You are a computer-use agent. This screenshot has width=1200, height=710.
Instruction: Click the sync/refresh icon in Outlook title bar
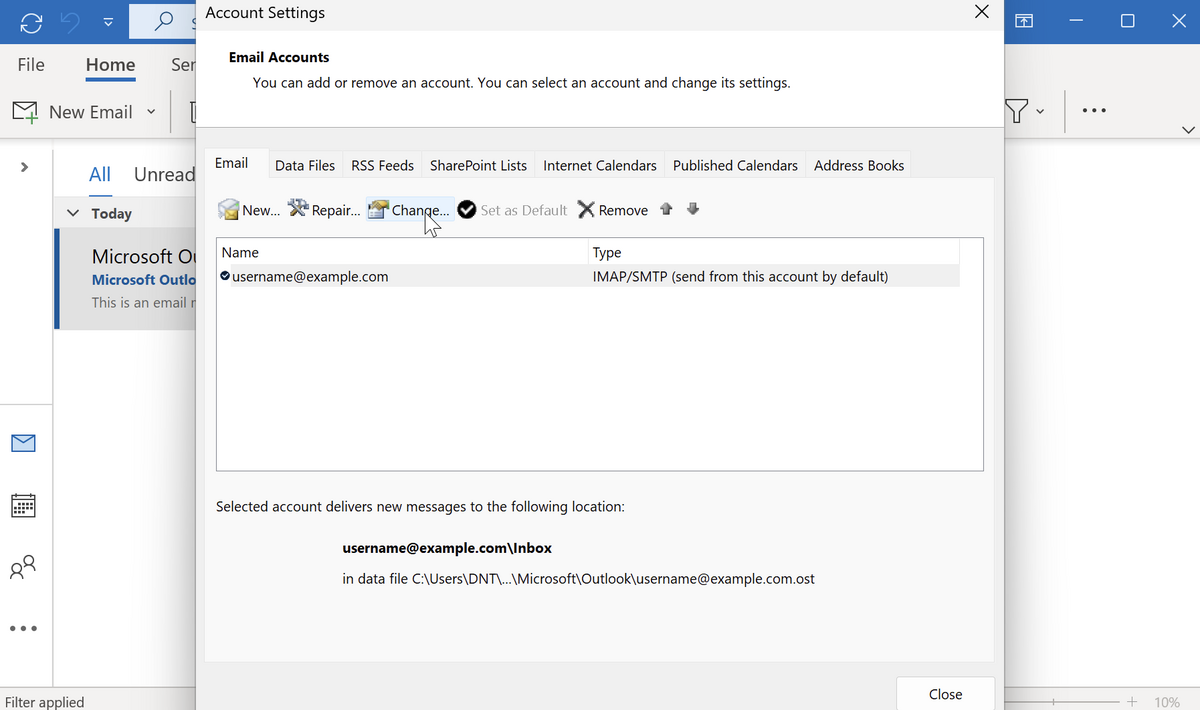[x=31, y=21]
